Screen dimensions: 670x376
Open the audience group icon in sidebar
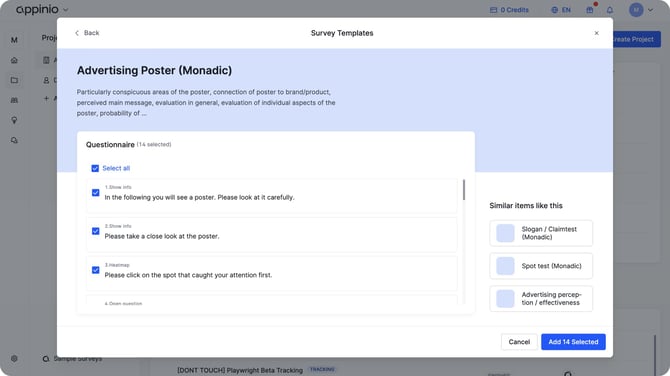coord(14,100)
